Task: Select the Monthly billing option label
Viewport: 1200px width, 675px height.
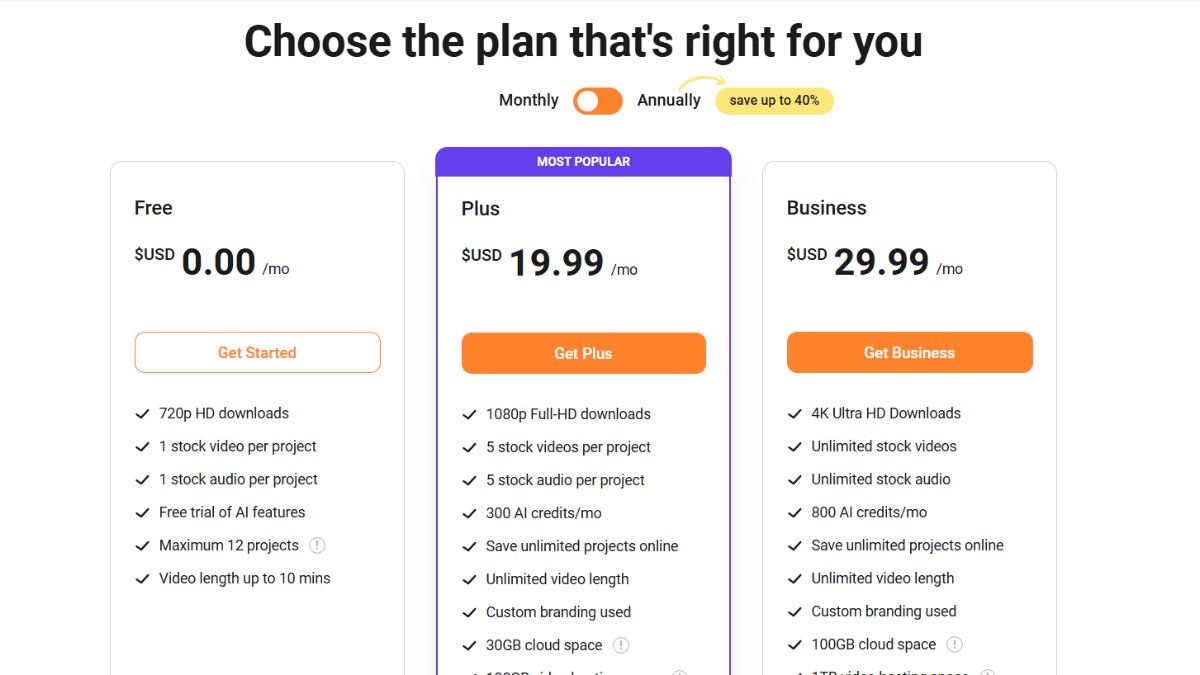Action: point(529,100)
